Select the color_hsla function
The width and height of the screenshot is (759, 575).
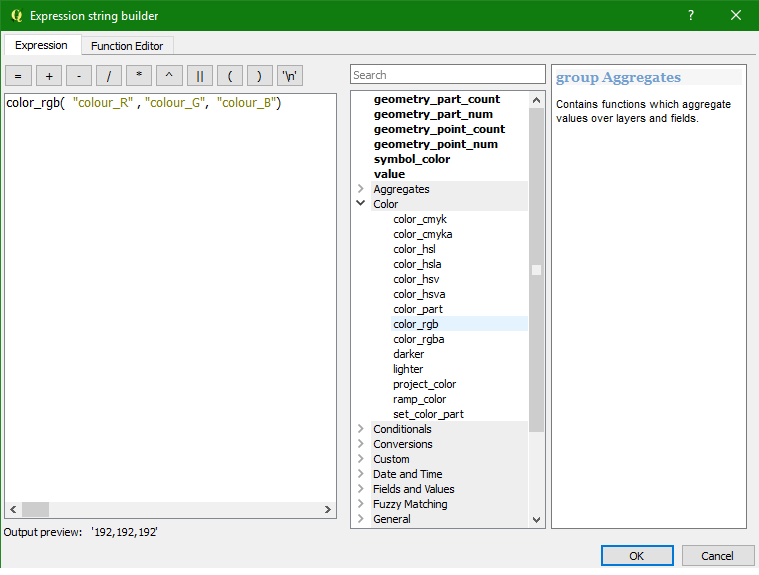coord(417,264)
